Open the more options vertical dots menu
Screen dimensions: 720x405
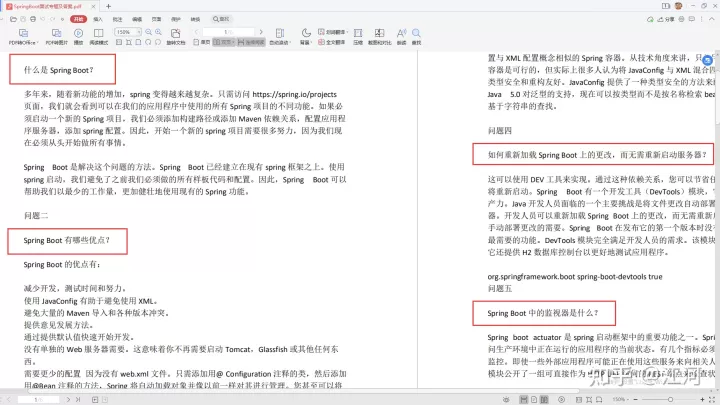[702, 19]
